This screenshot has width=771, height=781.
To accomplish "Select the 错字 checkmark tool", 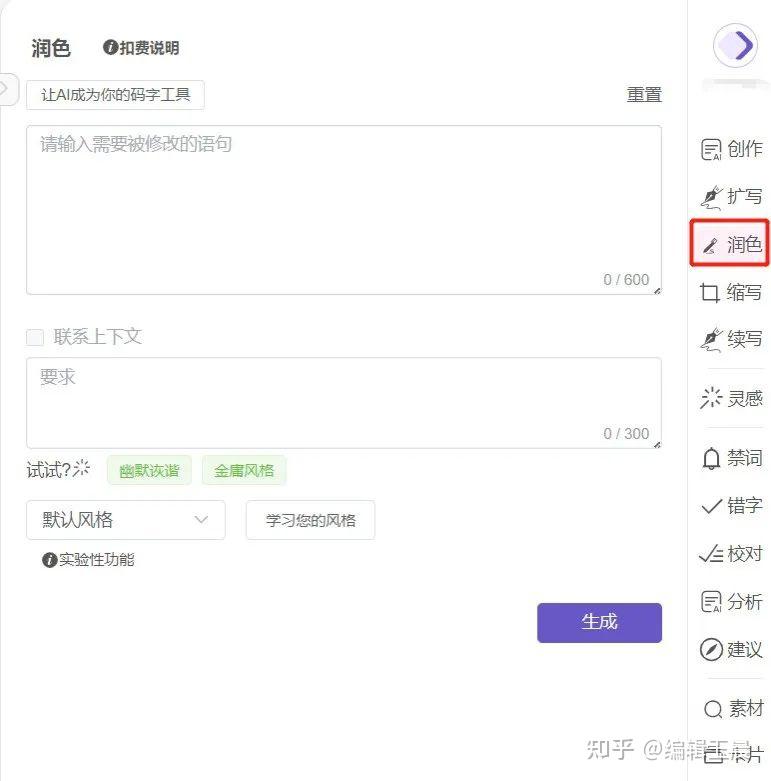I will [x=731, y=506].
